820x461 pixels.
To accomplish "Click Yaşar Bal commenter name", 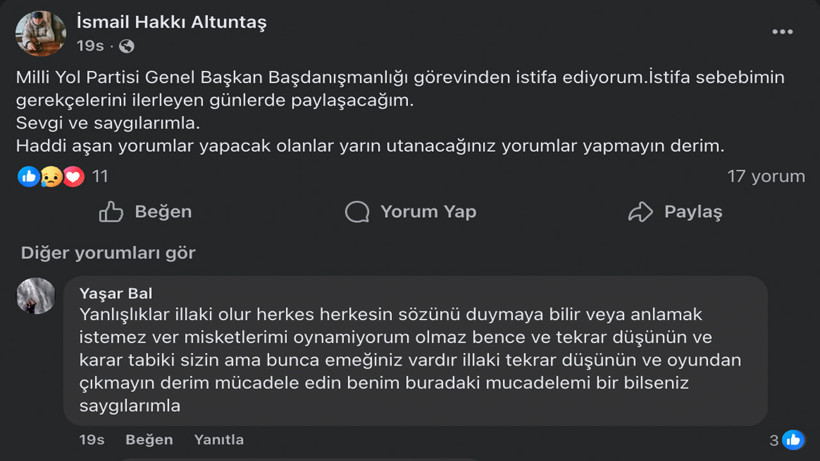I will click(116, 293).
